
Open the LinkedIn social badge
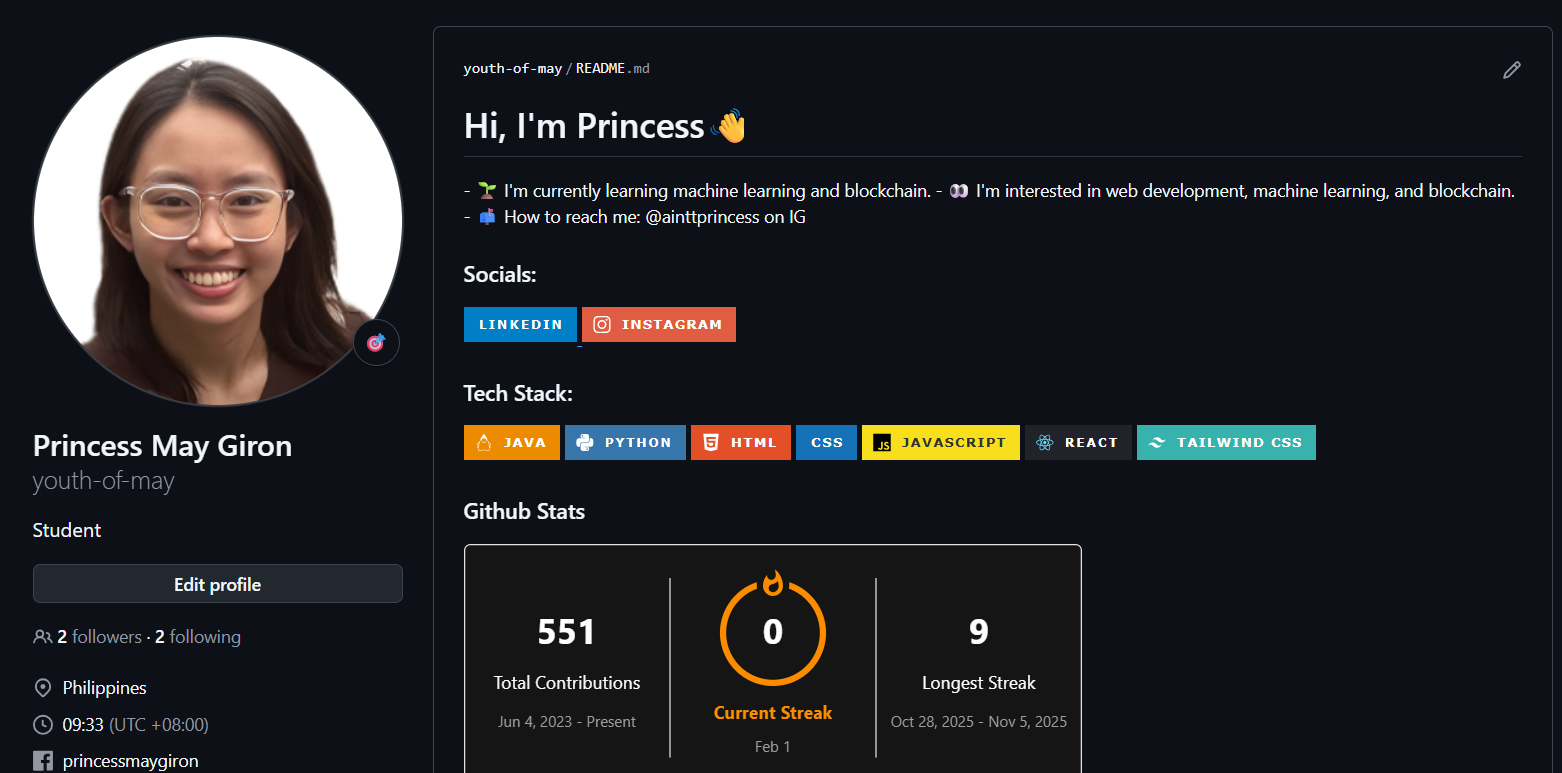(520, 325)
